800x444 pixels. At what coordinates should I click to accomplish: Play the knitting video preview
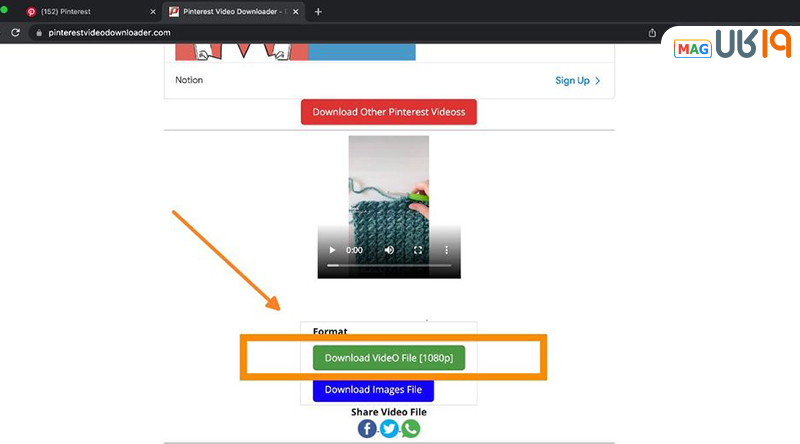click(x=332, y=250)
